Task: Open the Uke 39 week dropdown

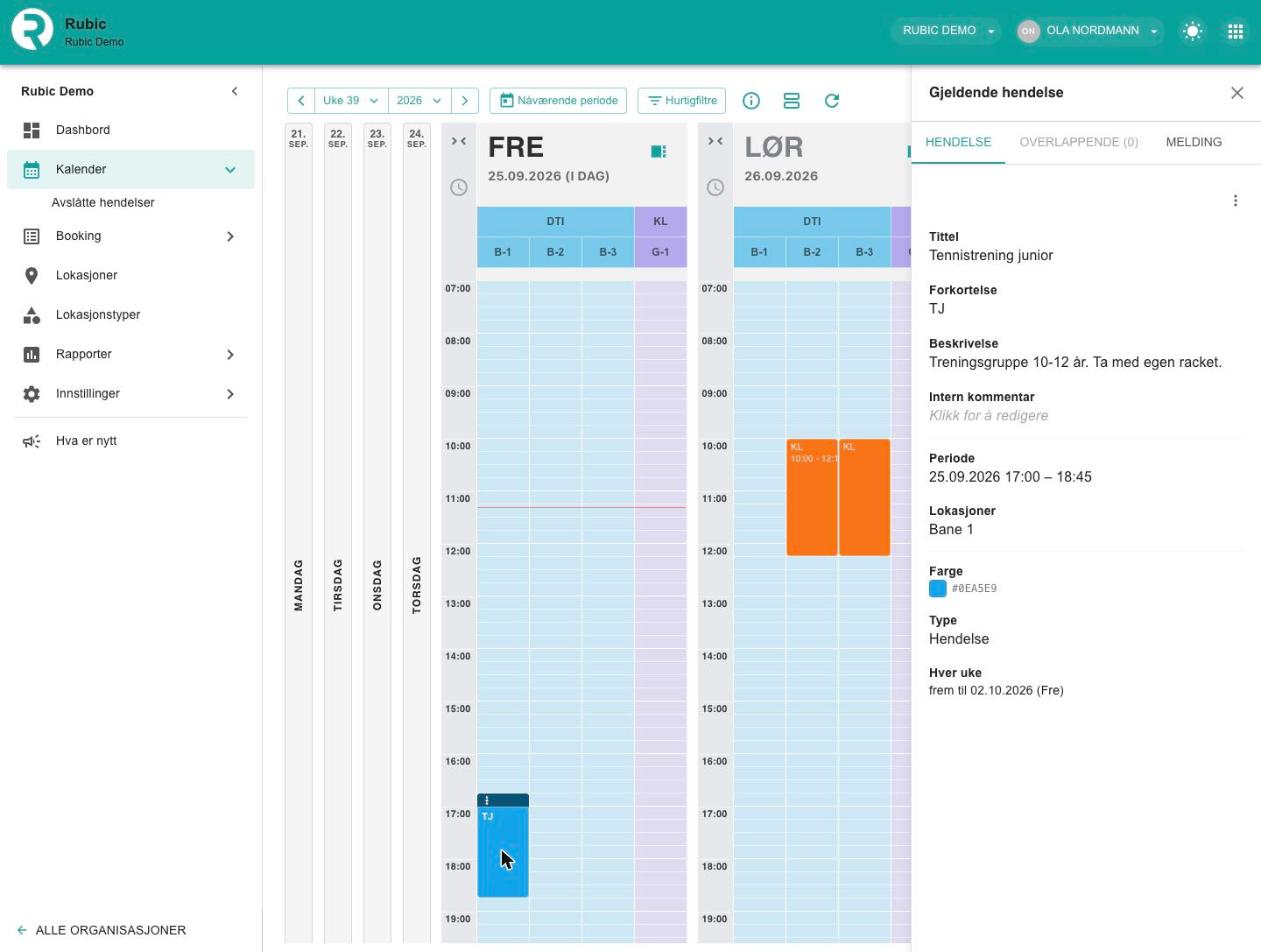Action: point(351,101)
